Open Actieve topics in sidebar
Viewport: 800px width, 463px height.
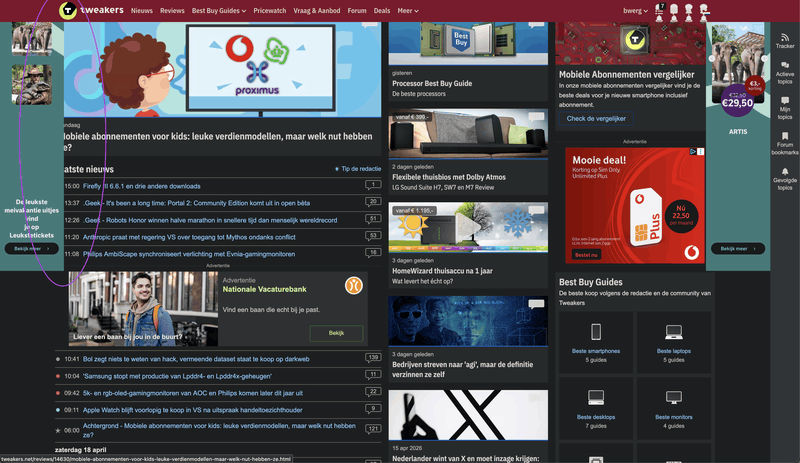tap(785, 73)
